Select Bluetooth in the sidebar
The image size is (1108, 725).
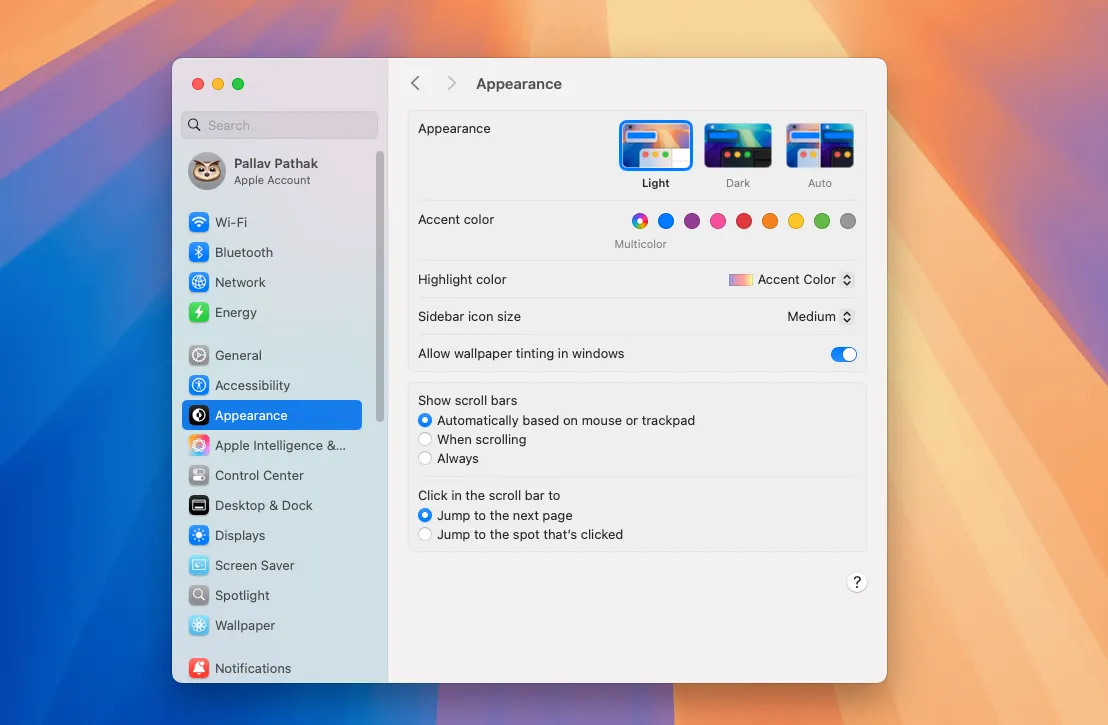[x=243, y=252]
